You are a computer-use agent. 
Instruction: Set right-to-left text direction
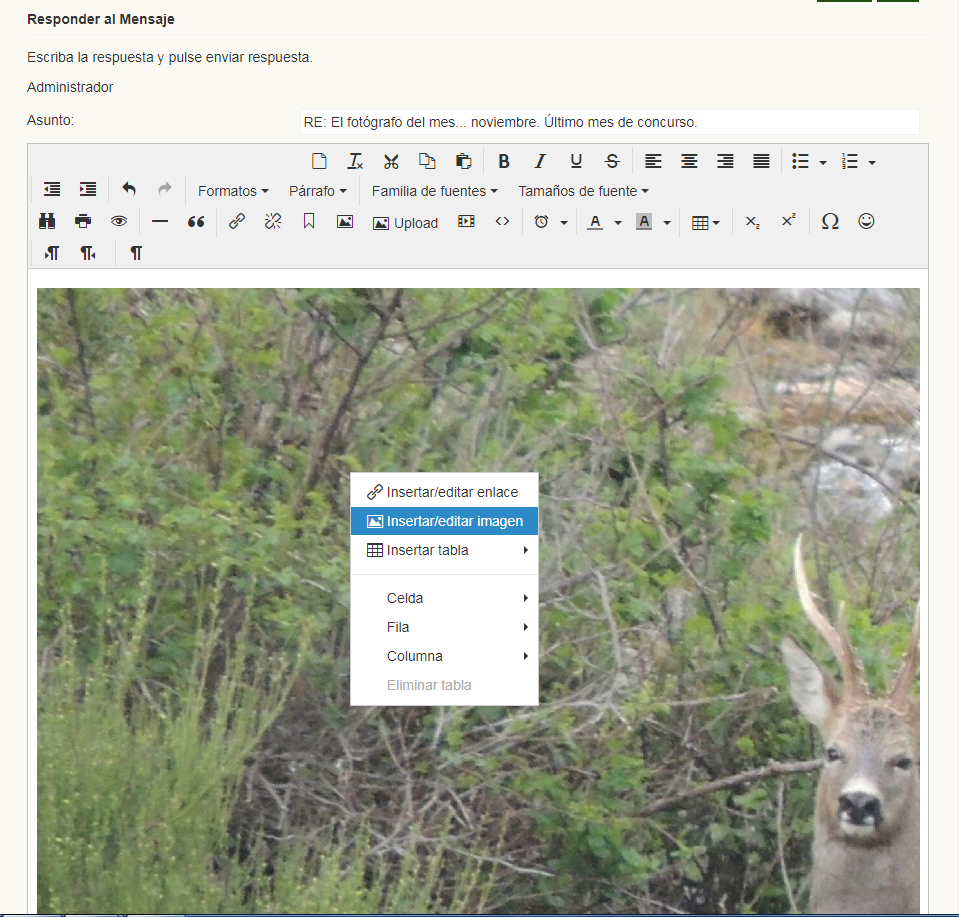tap(88, 253)
